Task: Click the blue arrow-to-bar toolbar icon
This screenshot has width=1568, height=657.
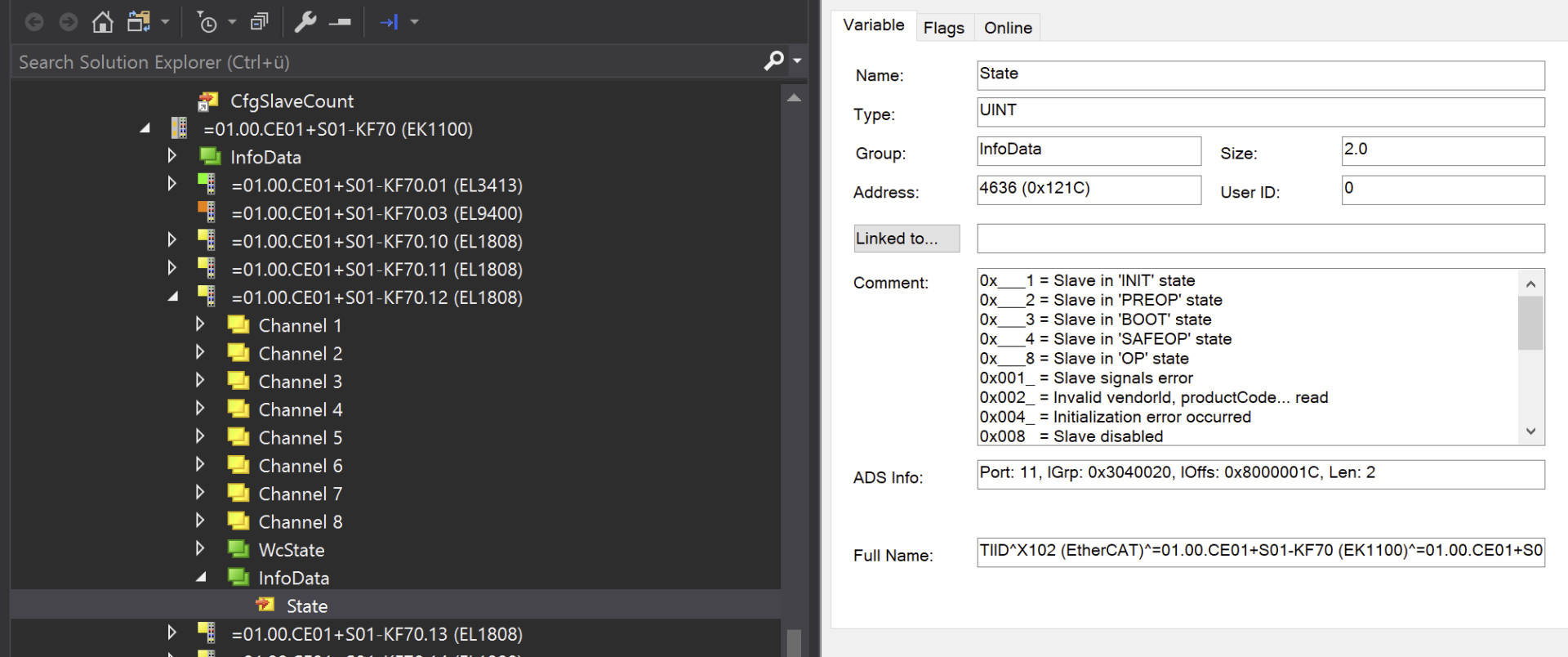Action: tap(389, 22)
